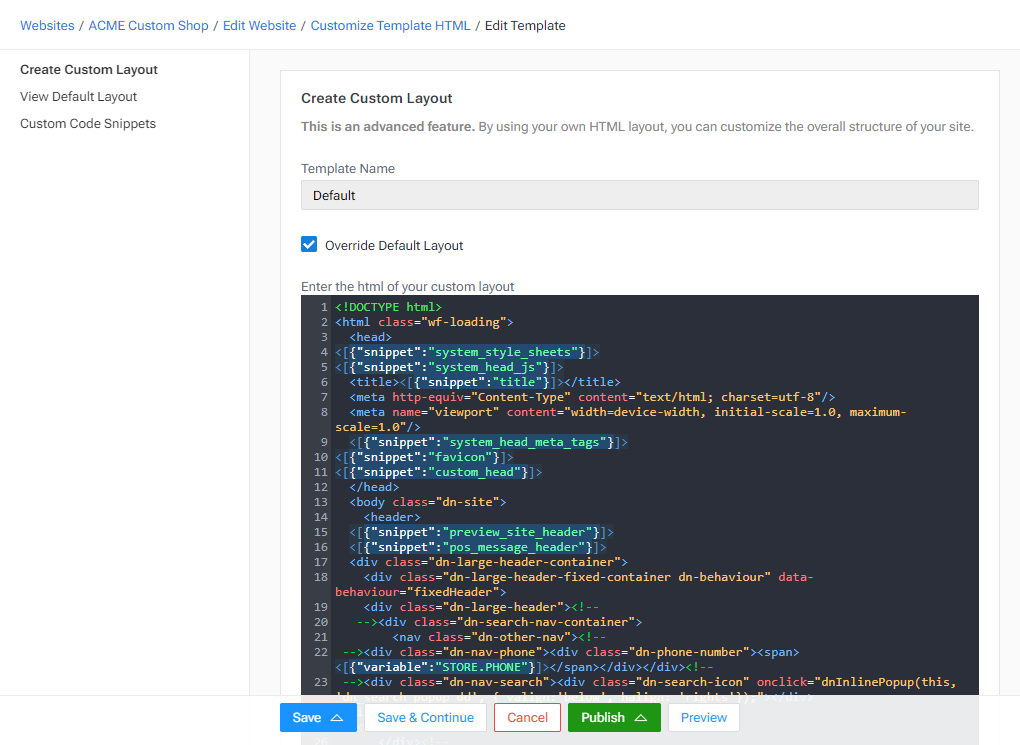Open Custom Code Snippets from the sidebar

pos(88,123)
